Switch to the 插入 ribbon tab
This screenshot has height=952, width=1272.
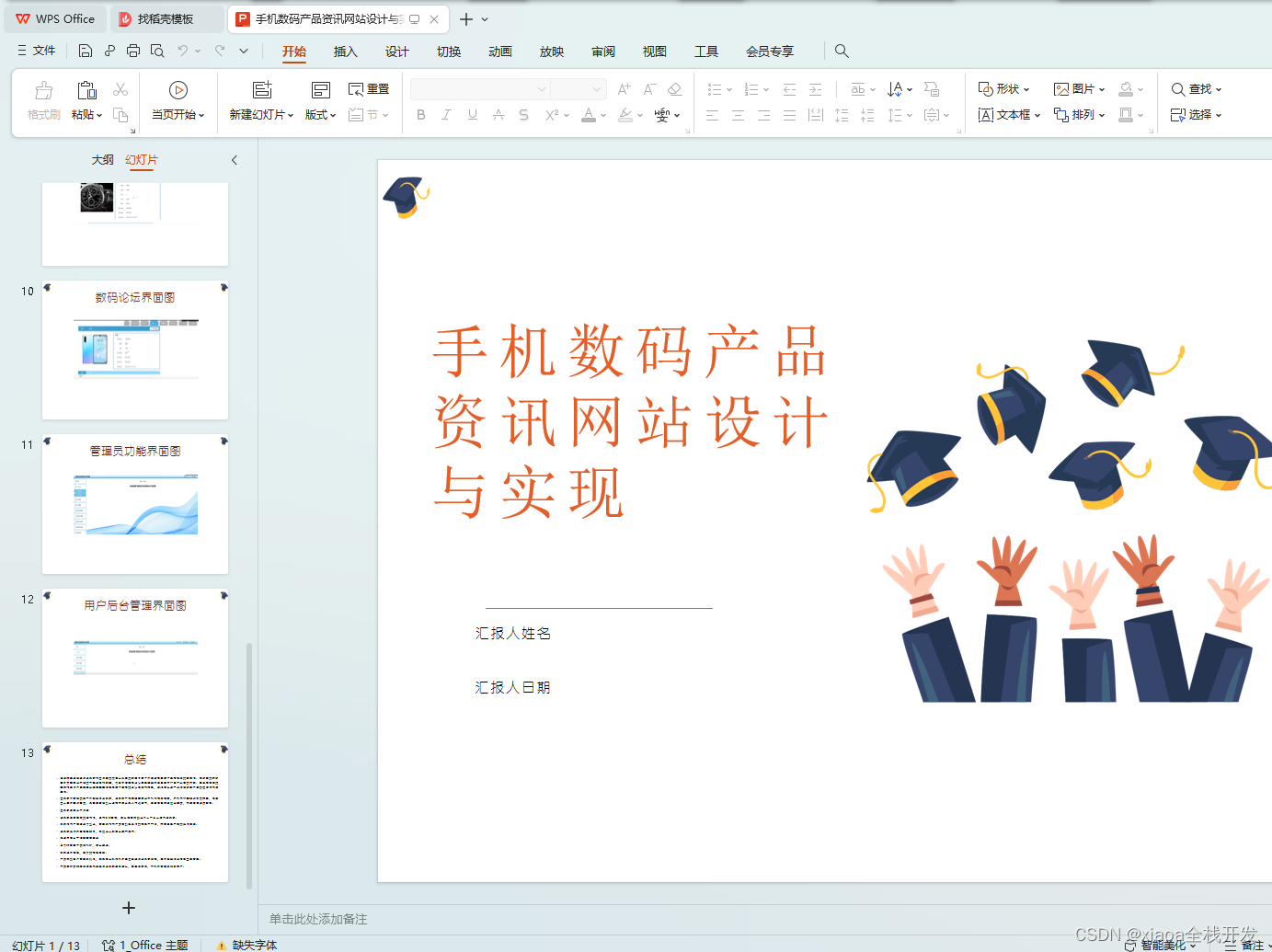coord(345,52)
